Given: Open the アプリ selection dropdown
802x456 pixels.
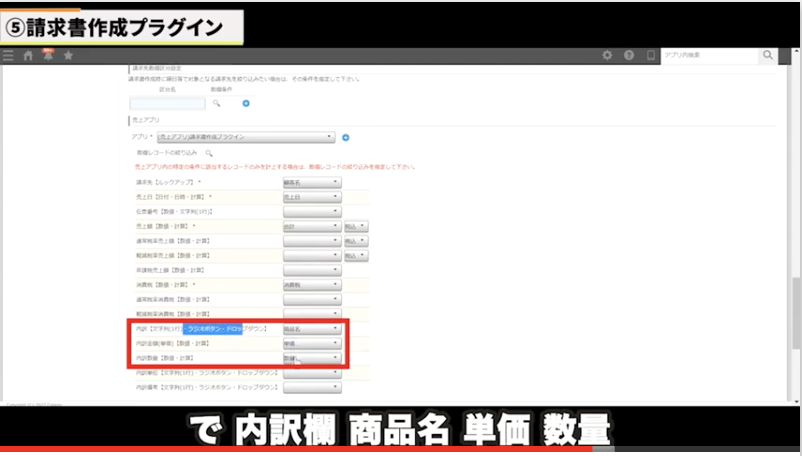Looking at the screenshot, I should click(246, 136).
